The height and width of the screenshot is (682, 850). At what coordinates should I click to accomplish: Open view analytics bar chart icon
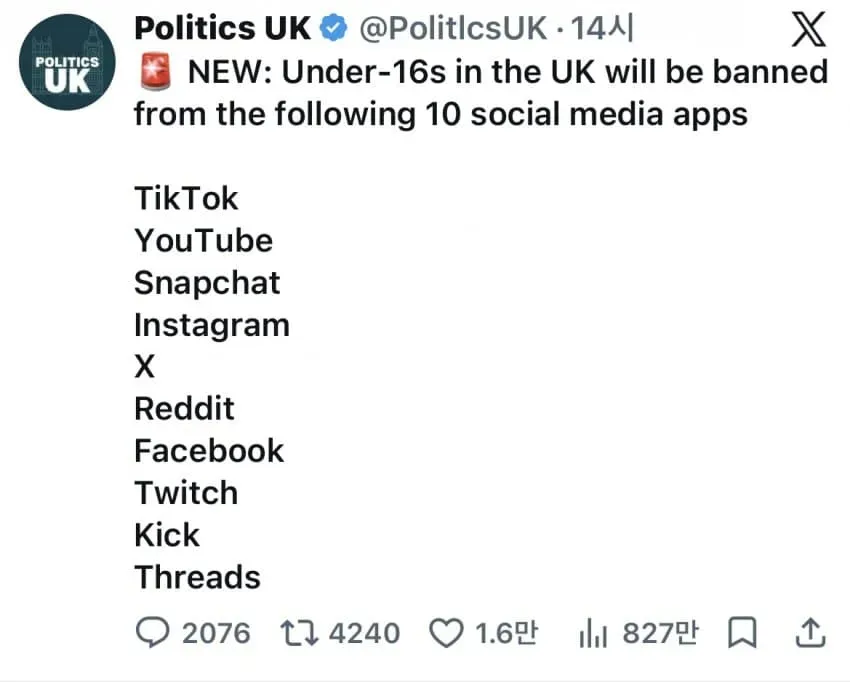click(x=593, y=633)
